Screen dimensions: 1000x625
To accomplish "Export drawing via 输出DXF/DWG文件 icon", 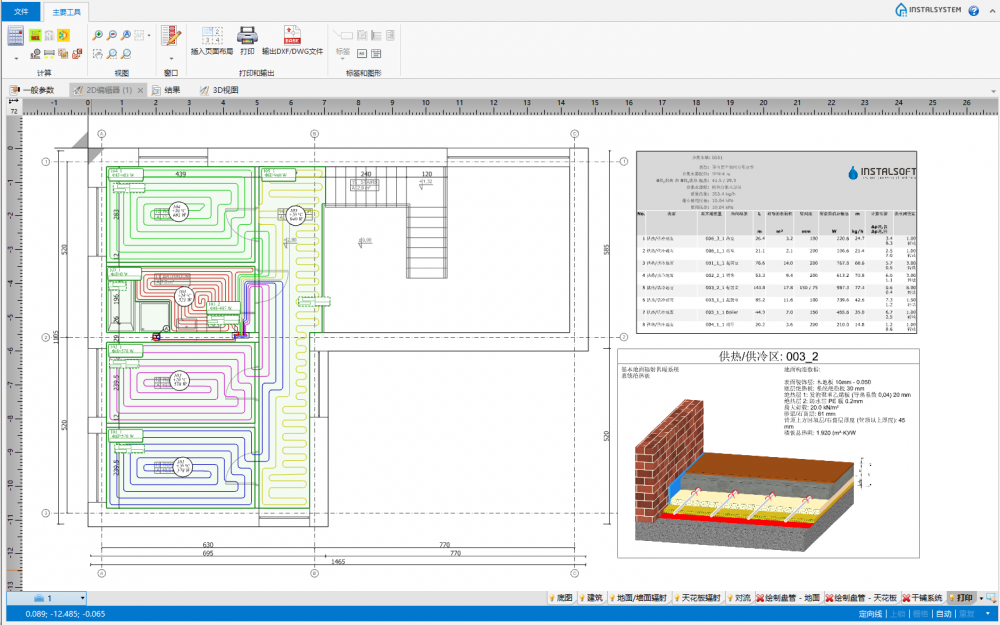I will coord(292,36).
